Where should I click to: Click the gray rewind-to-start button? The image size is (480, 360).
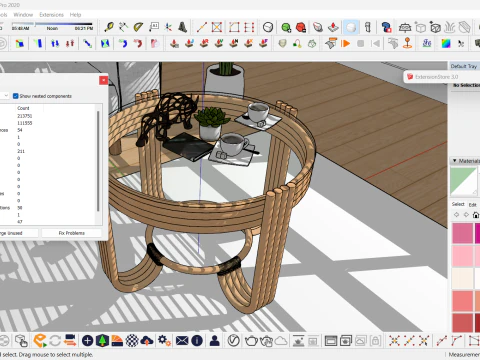pos(376,43)
